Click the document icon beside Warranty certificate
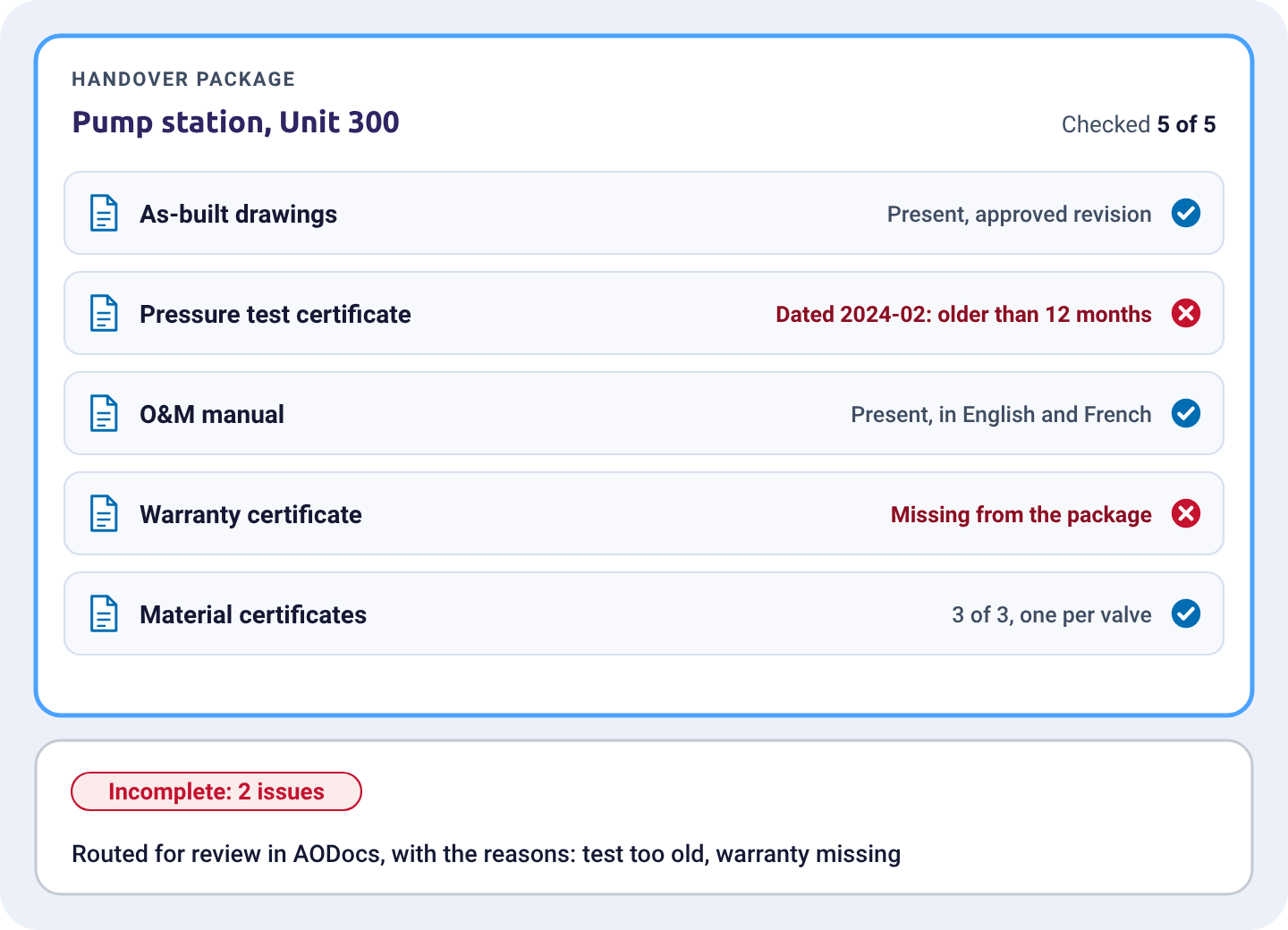This screenshot has height=930, width=1288. 104,513
